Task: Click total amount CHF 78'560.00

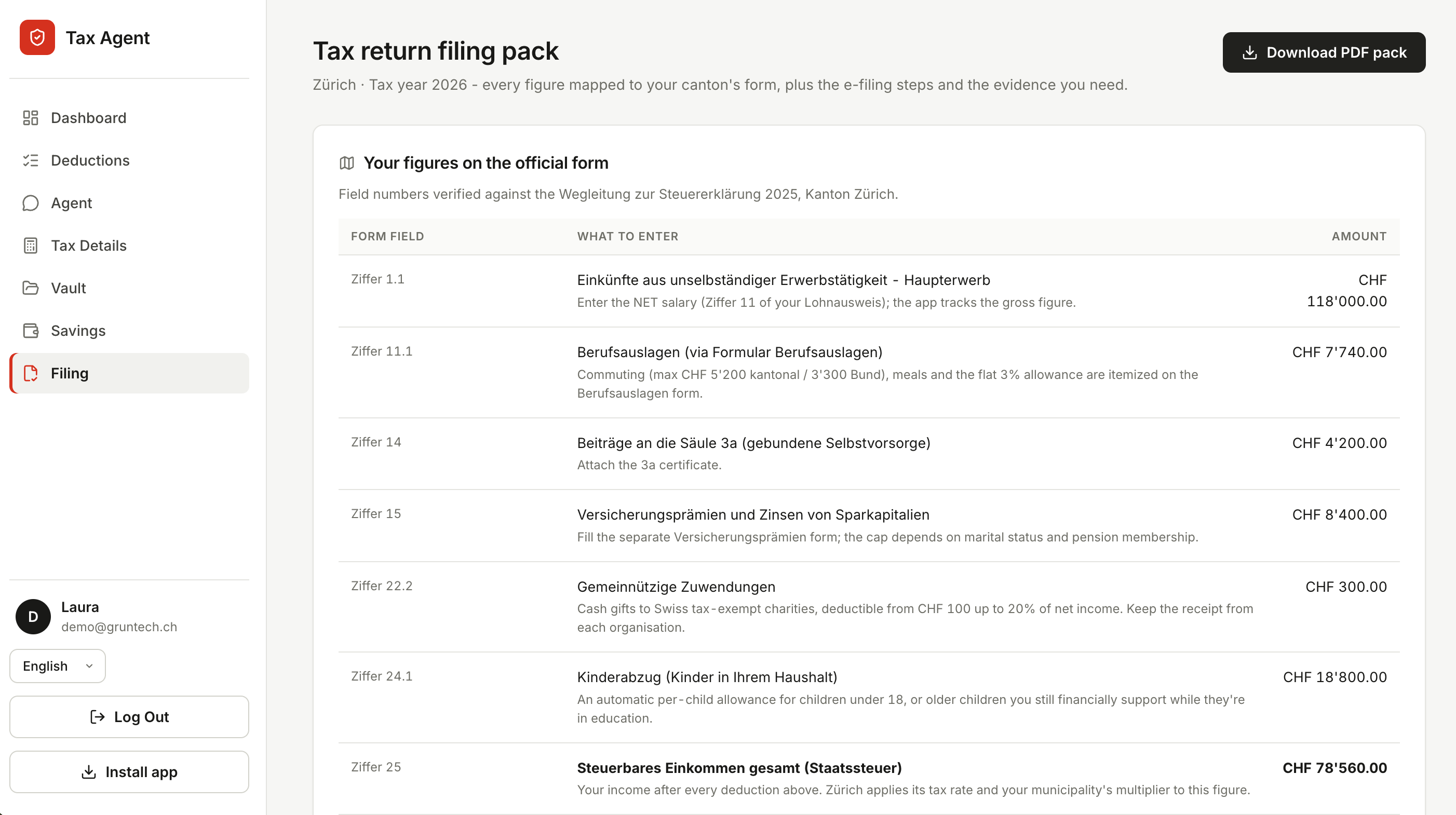Action: [1334, 769]
